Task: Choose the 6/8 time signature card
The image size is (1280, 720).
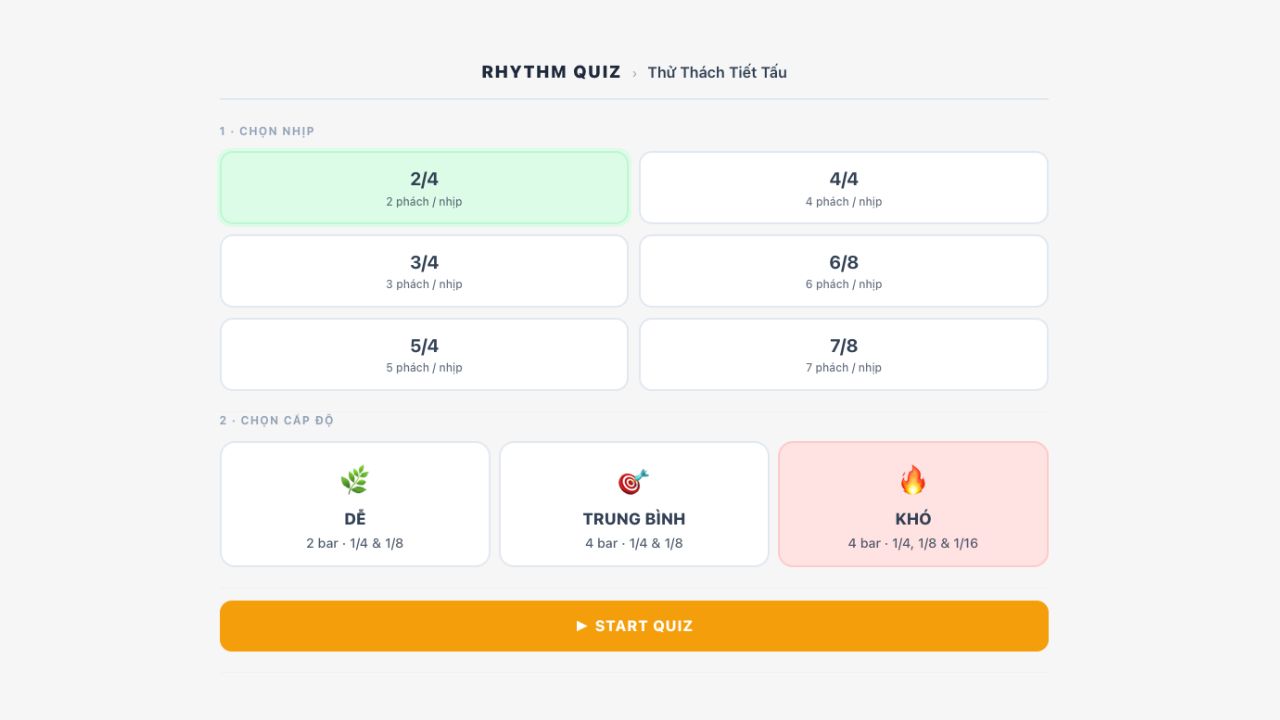Action: 844,271
